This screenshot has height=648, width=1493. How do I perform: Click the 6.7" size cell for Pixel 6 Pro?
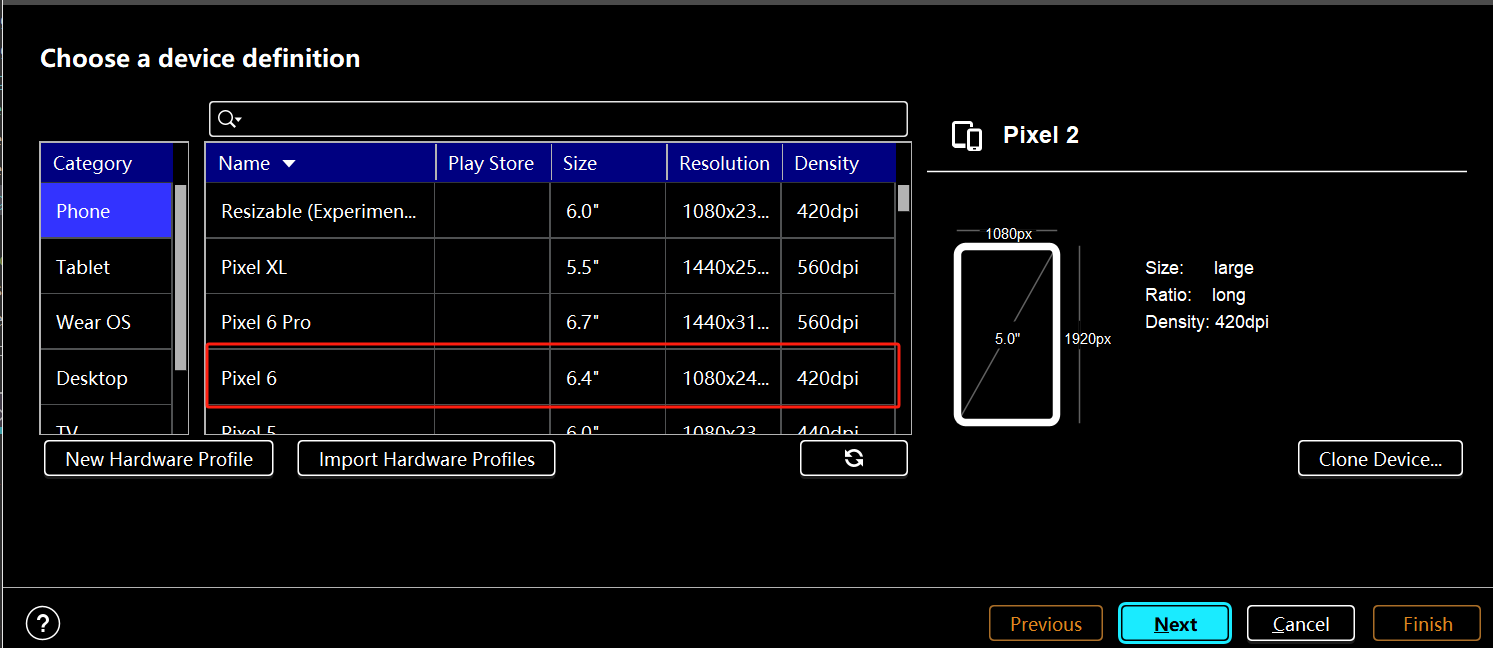tap(608, 322)
